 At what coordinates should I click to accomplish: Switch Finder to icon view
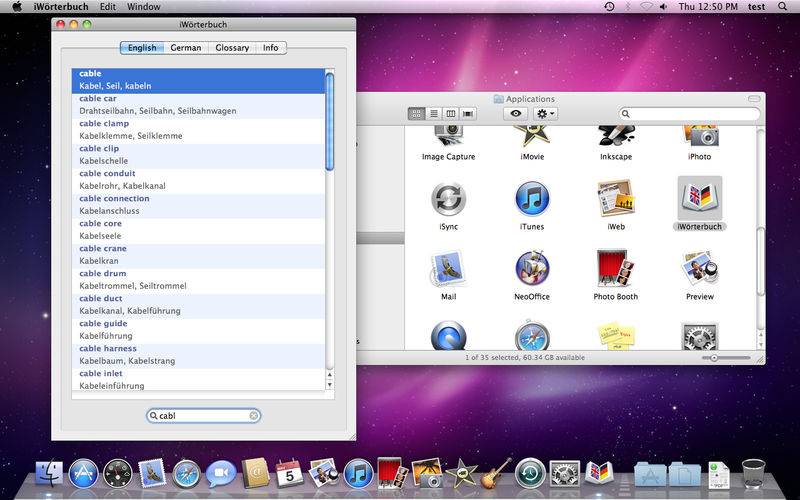[416, 113]
